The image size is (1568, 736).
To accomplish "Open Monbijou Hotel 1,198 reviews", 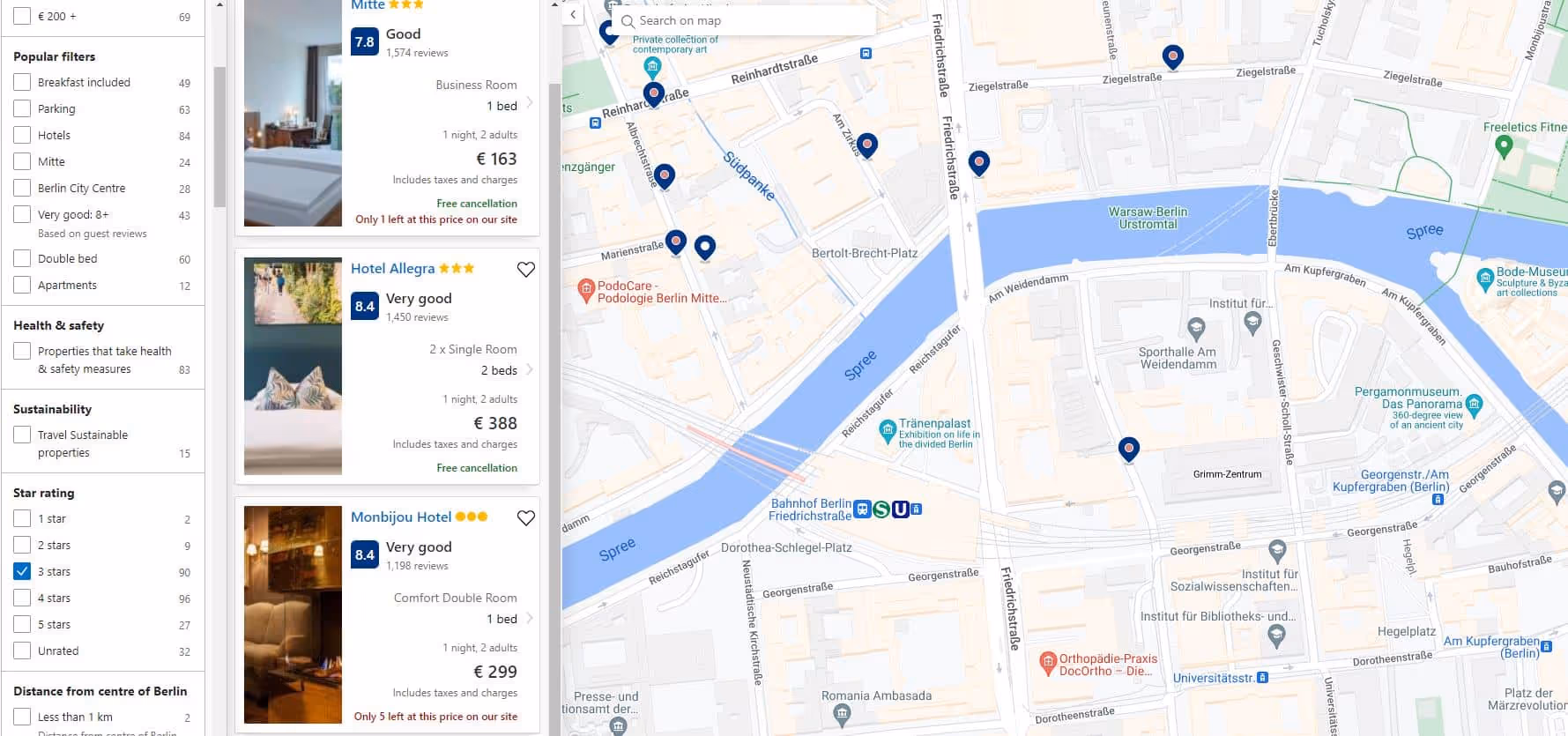I will [417, 566].
